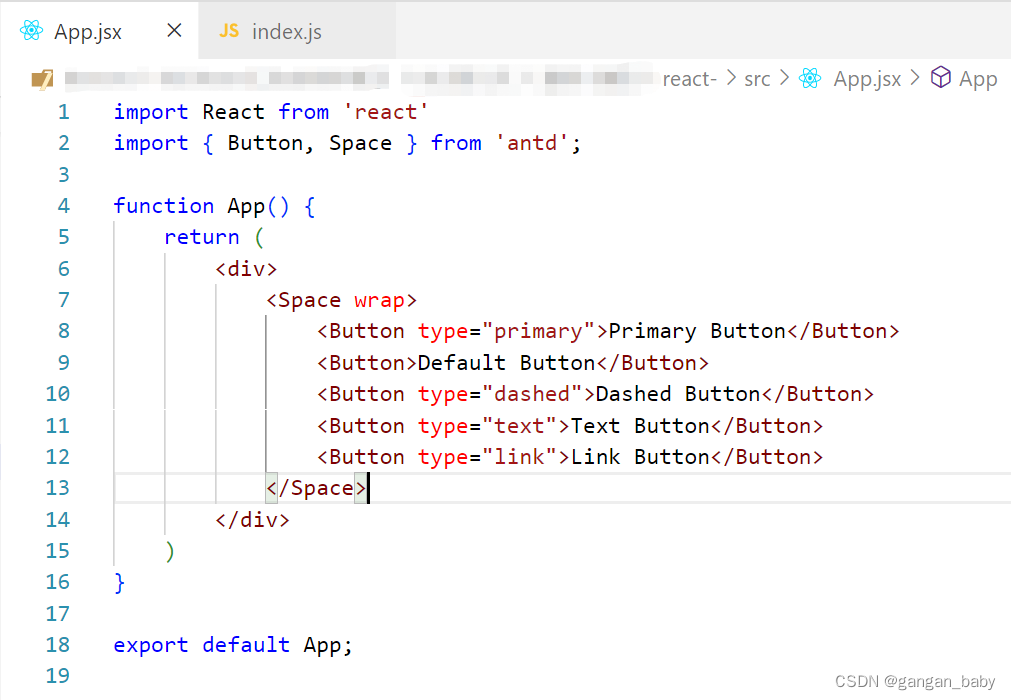
Task: Click line number 18 in the gutter
Action: point(57,645)
